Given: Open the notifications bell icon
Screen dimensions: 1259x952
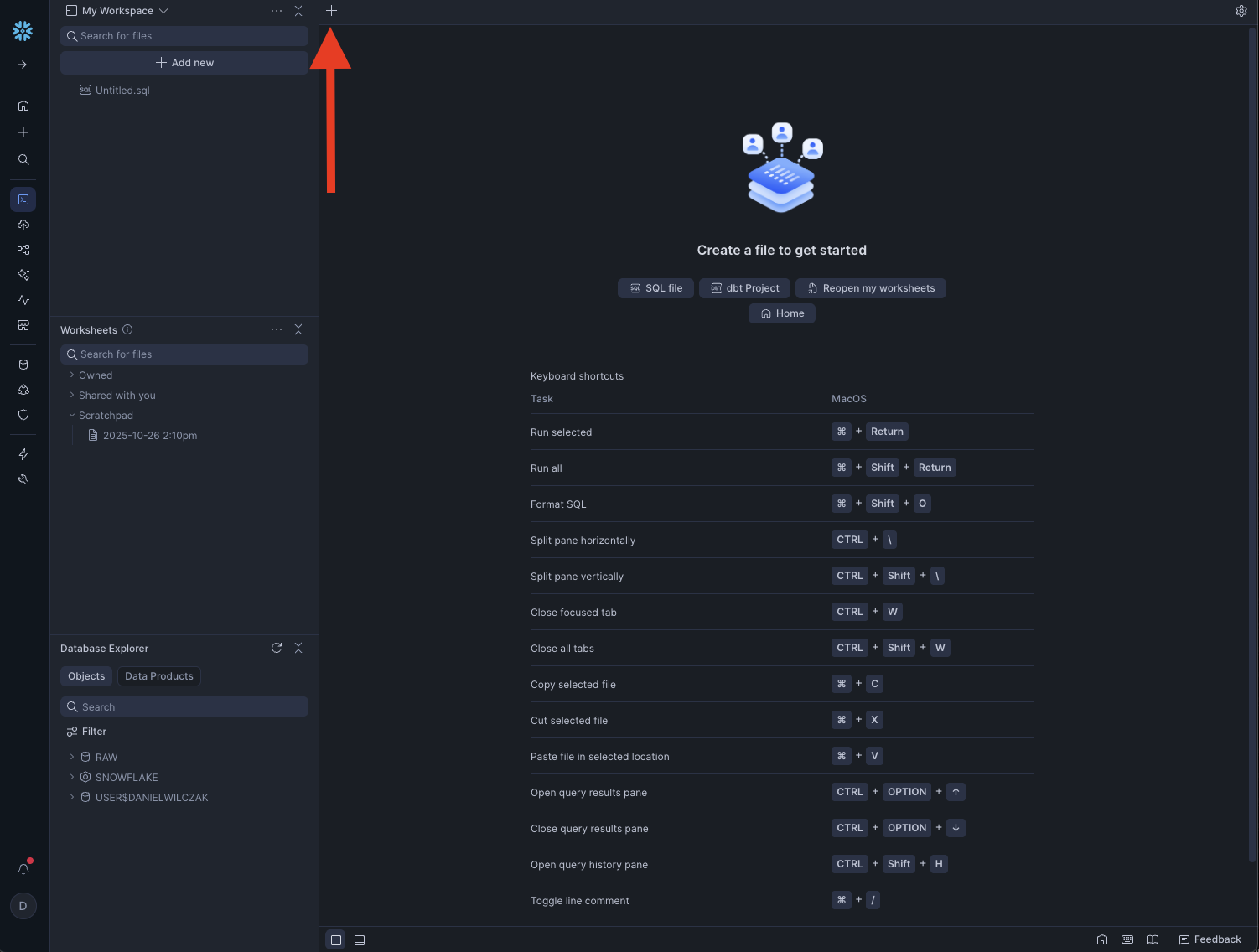Looking at the screenshot, I should point(23,868).
